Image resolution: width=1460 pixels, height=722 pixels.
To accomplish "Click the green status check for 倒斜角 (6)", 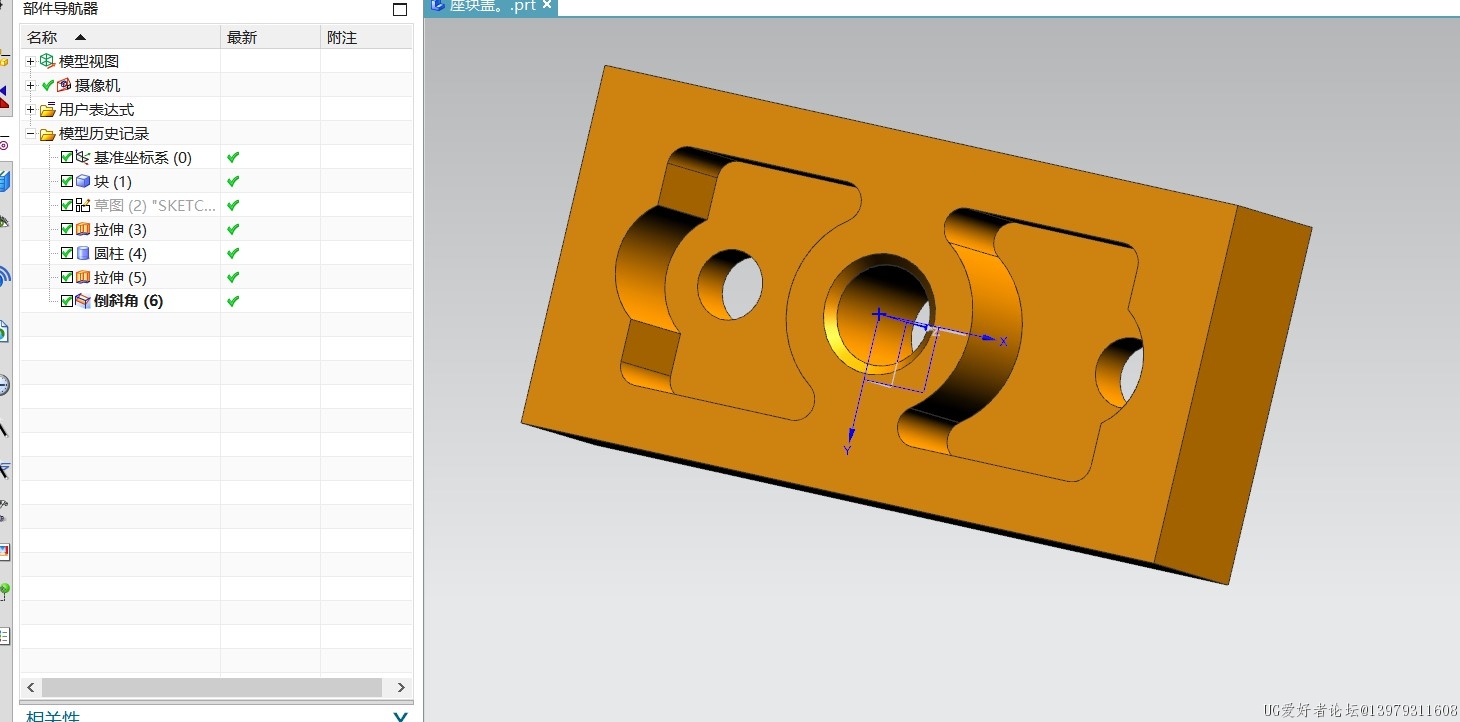I will 233,301.
